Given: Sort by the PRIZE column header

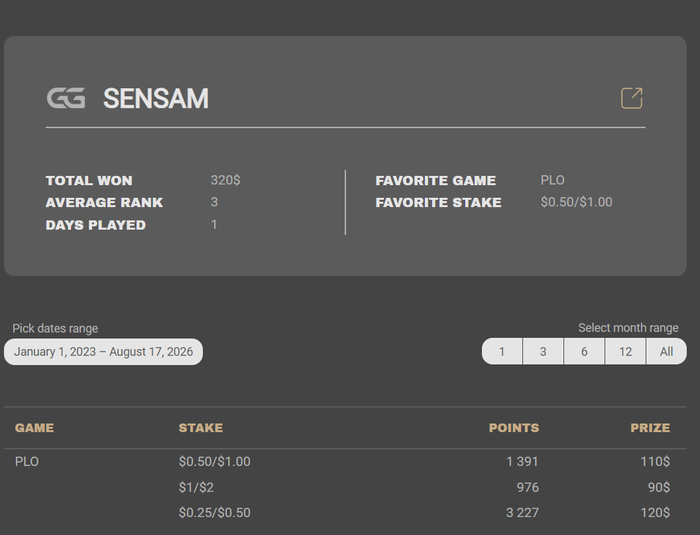Looking at the screenshot, I should [650, 428].
